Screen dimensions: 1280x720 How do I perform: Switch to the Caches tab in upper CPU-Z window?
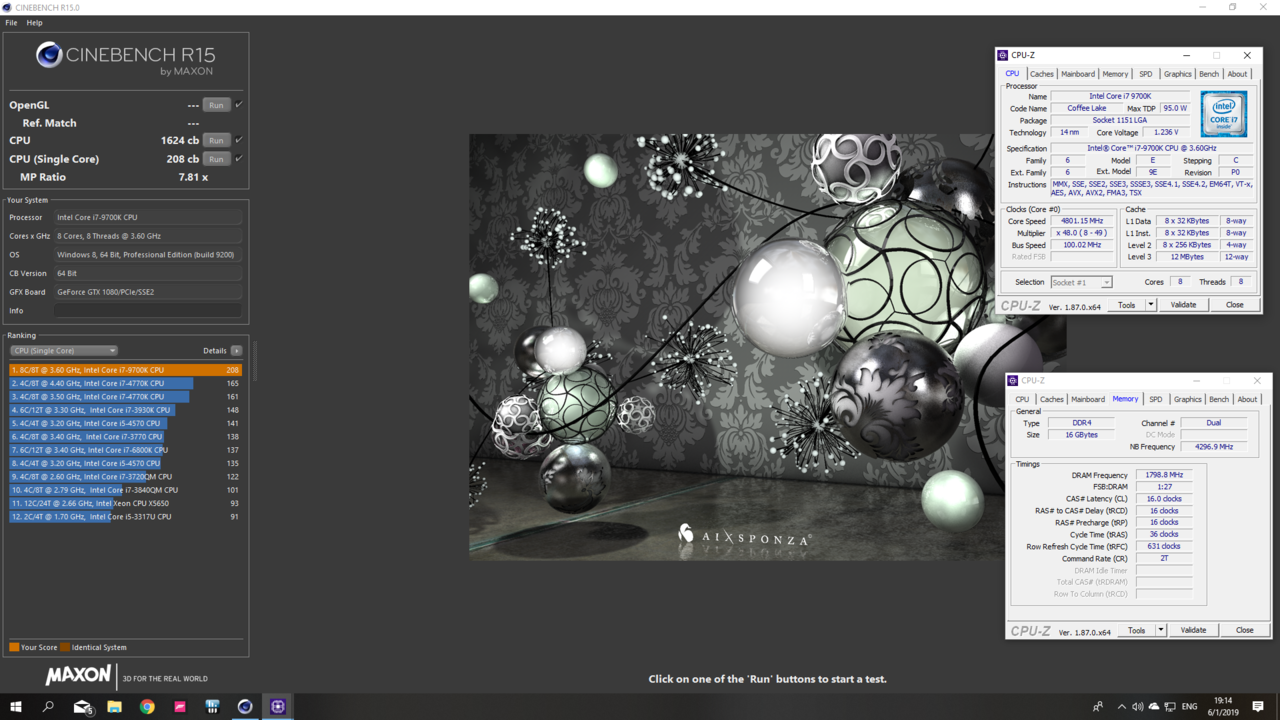1042,74
